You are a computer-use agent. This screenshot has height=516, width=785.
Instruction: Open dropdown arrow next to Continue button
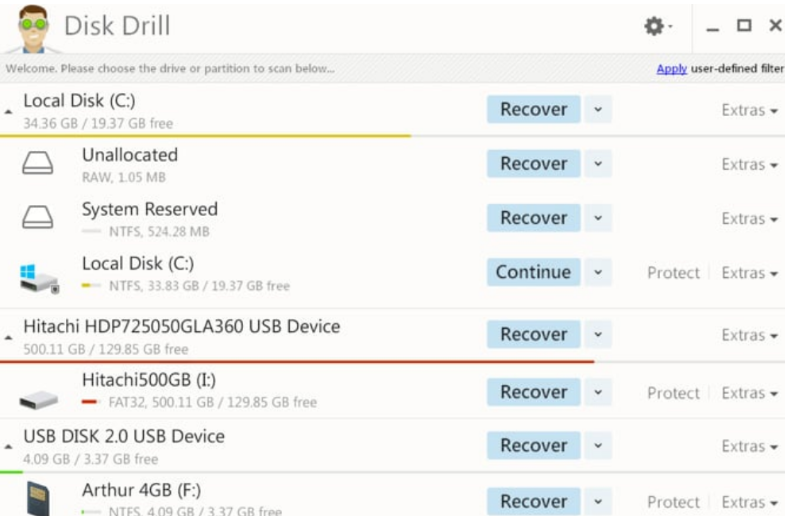(597, 272)
